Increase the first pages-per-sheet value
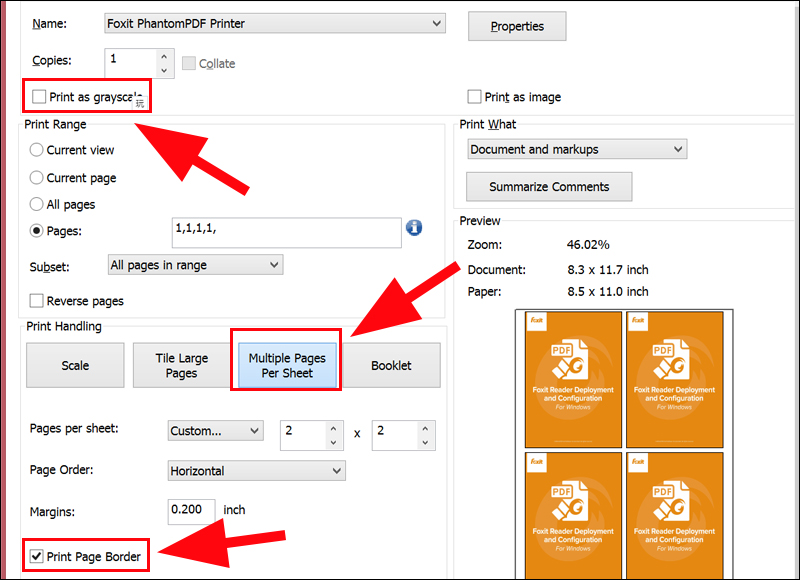800x580 pixels. point(334,428)
